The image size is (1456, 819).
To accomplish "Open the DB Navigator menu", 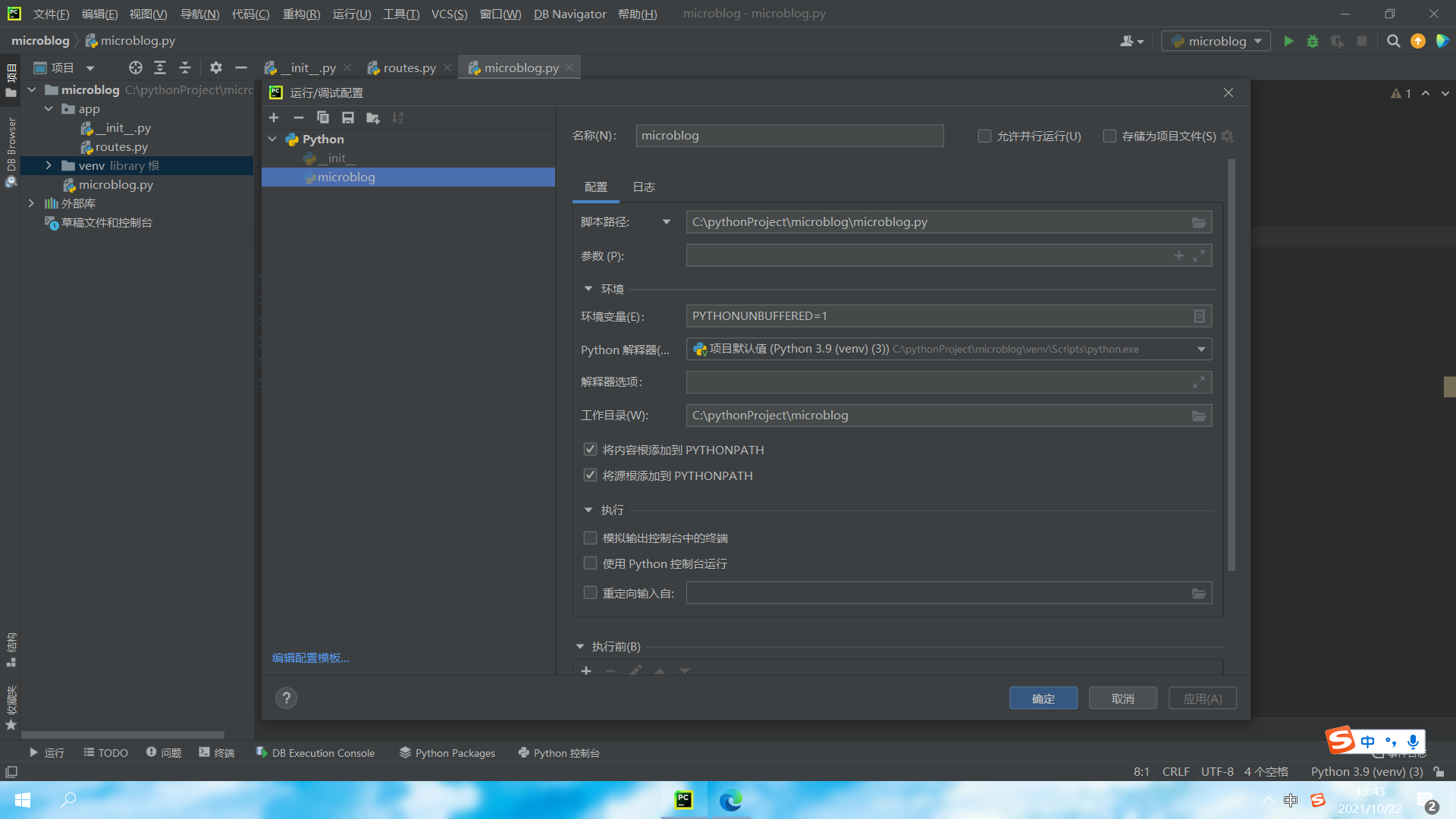I will tap(570, 14).
